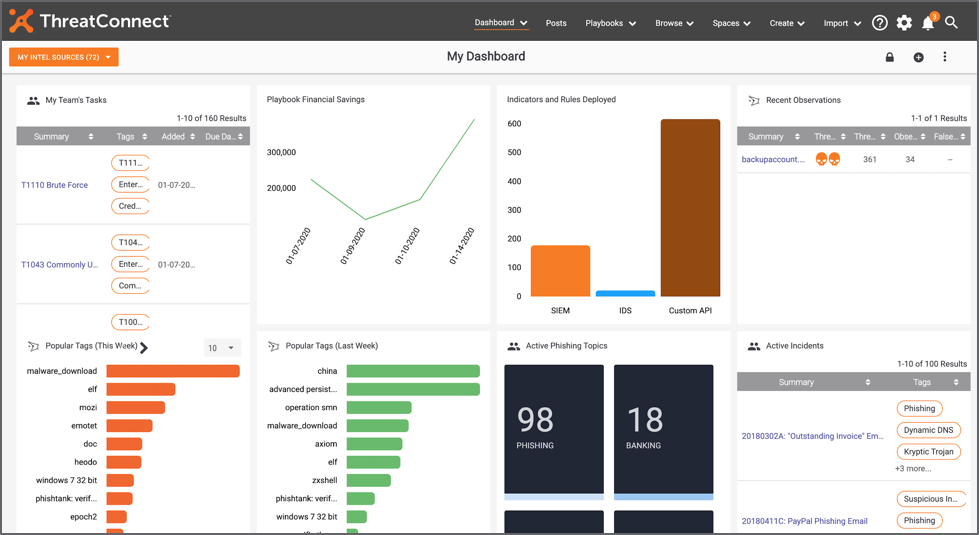Click the 18 Banking topic tile

click(663, 432)
